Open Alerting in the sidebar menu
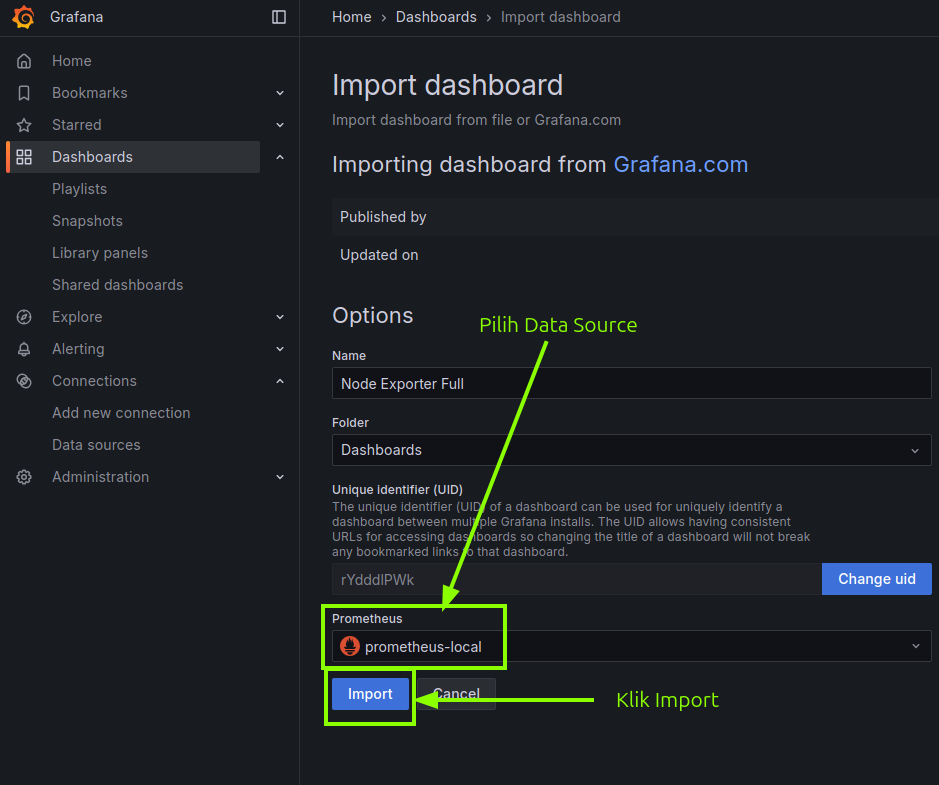The width and height of the screenshot is (939, 785). (x=78, y=349)
